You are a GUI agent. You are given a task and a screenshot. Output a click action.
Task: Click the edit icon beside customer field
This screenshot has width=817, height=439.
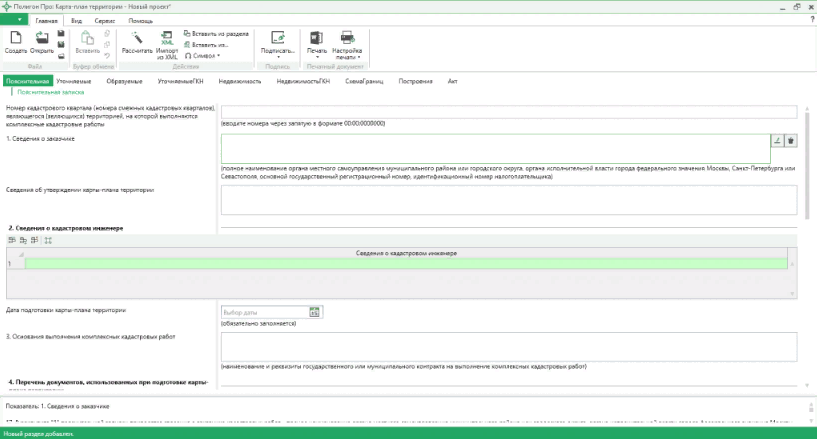(777, 142)
